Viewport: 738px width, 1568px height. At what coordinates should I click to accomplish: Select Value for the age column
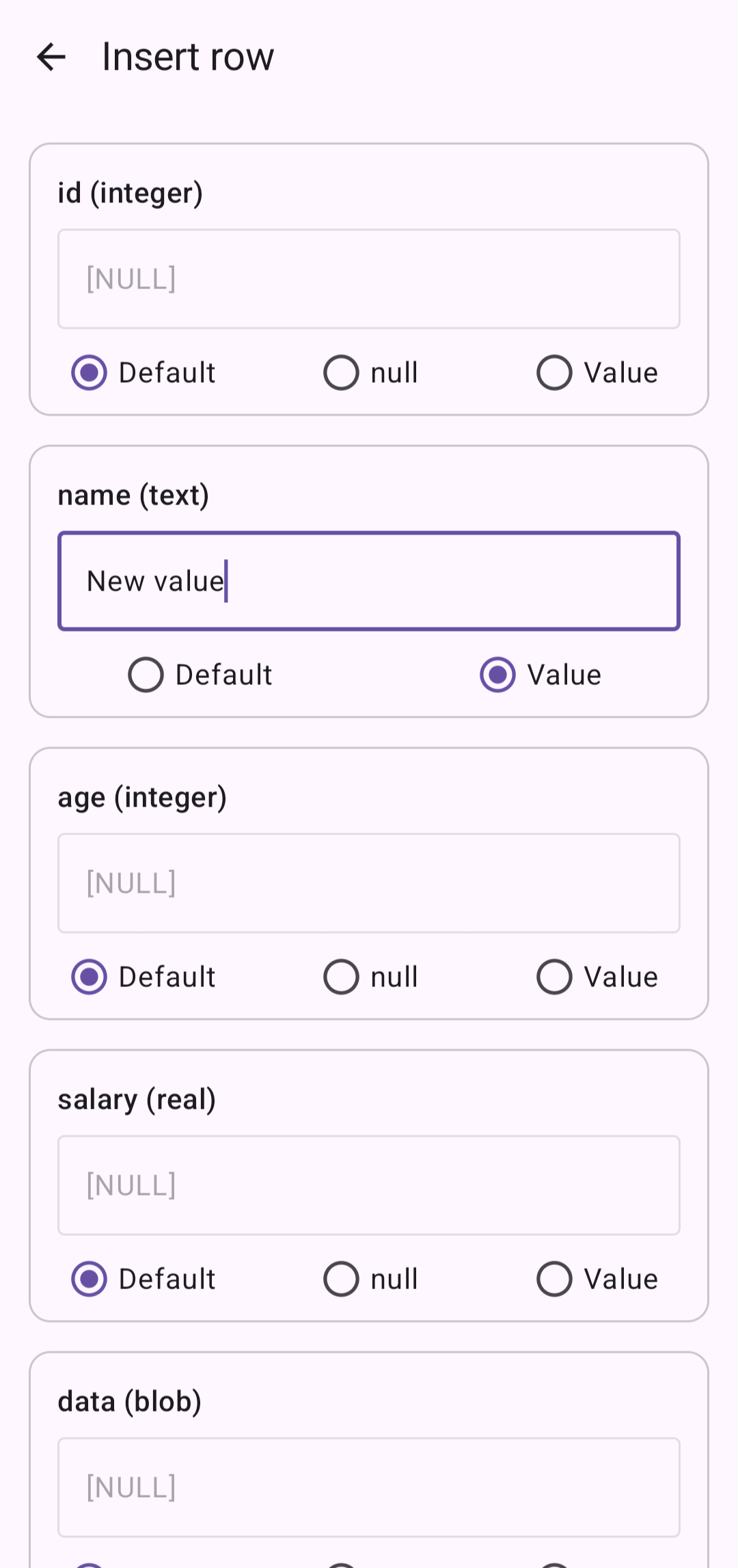(x=554, y=977)
